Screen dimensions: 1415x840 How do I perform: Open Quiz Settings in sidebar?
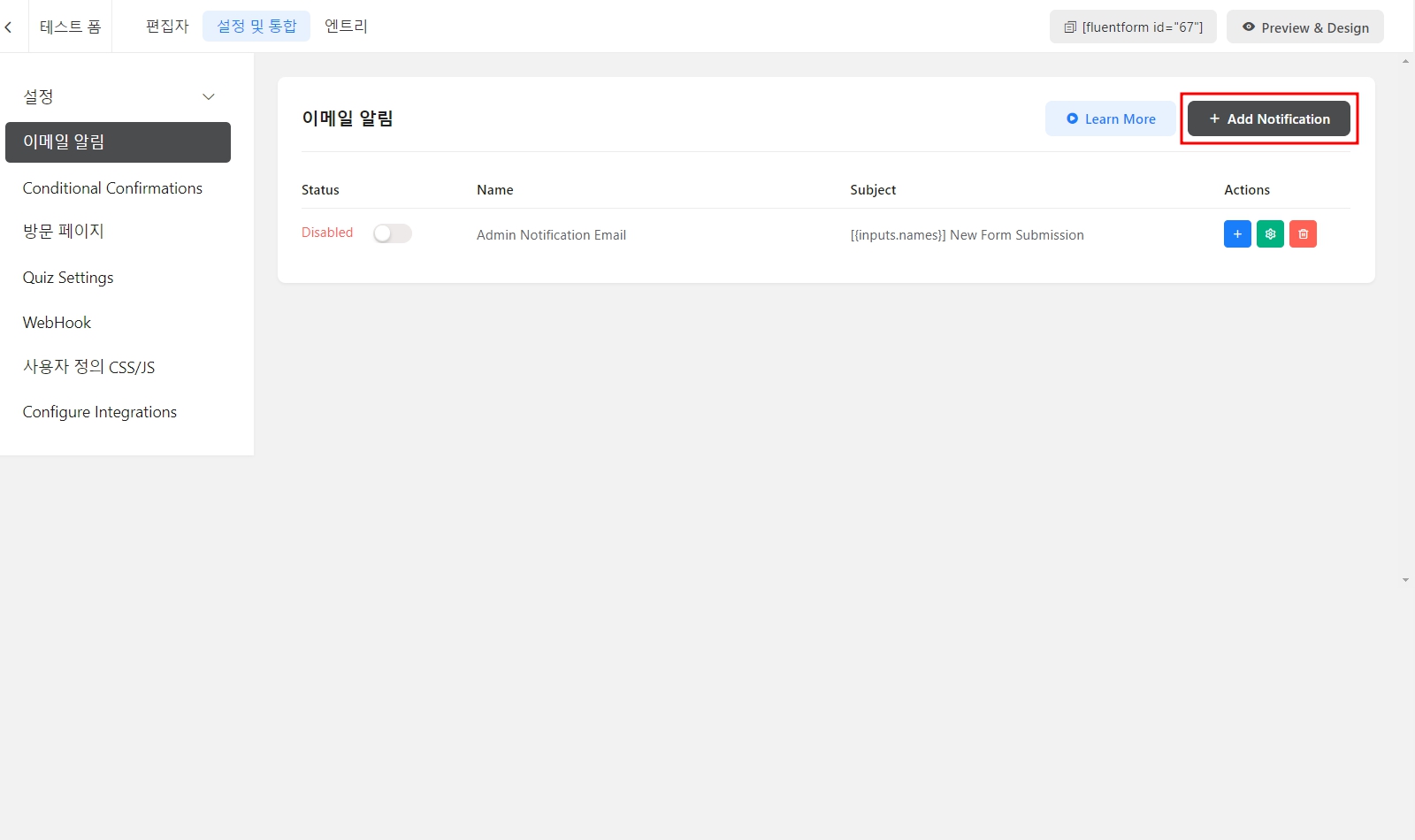[x=68, y=278]
